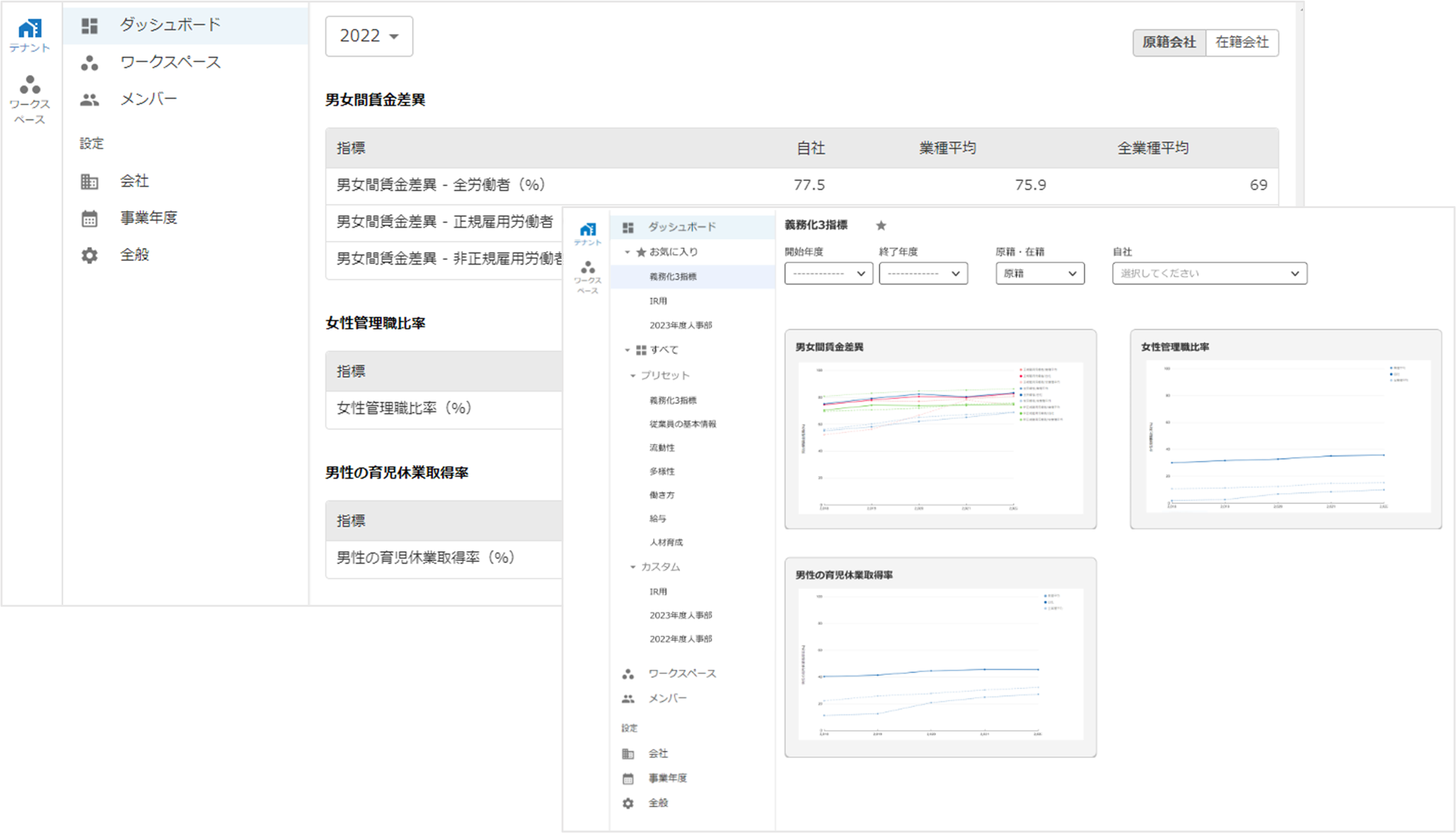Click the 事業年度 calendar icon in back sidebar

point(90,219)
